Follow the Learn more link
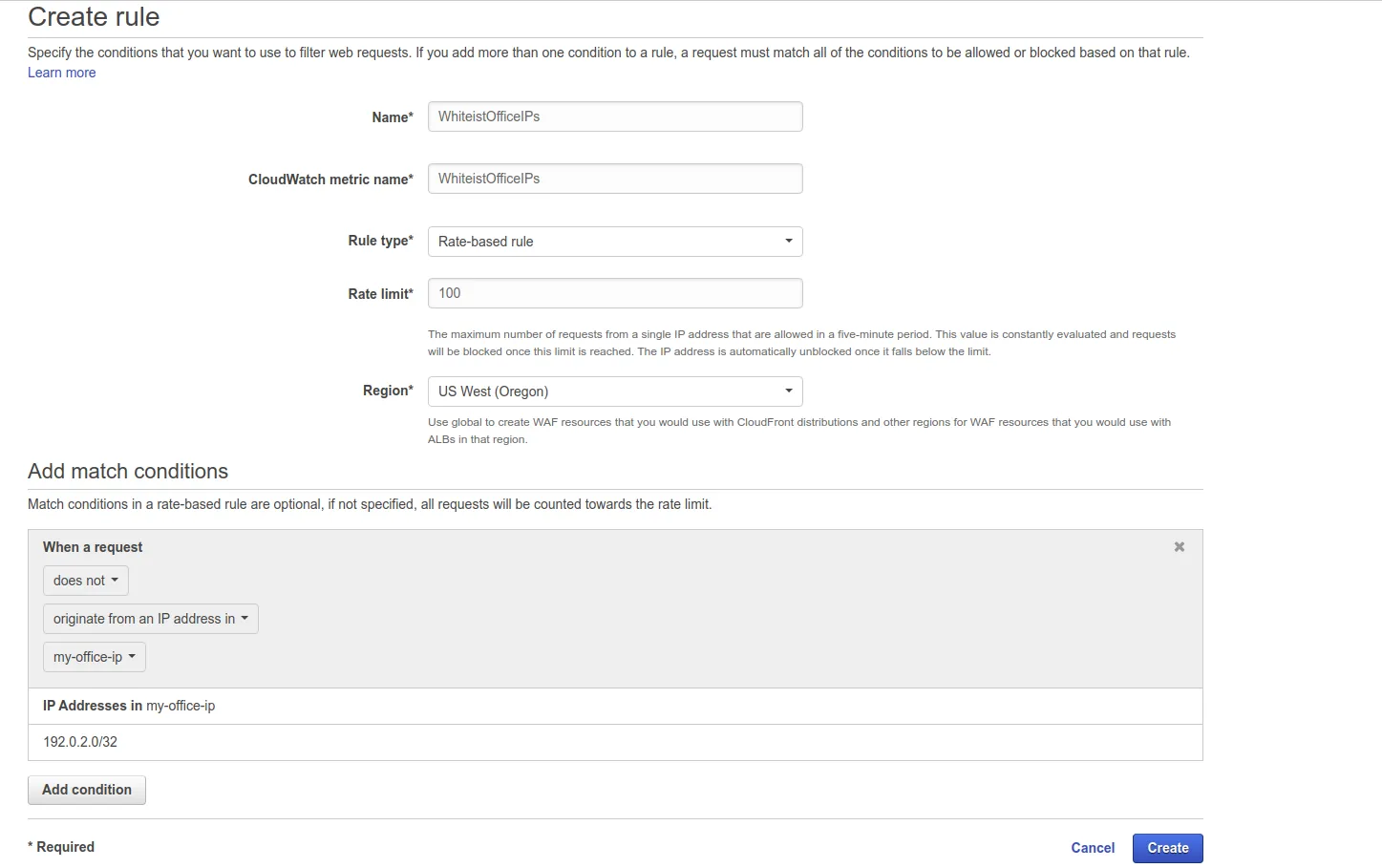Screen dimensions: 1382x868 (x=62, y=73)
